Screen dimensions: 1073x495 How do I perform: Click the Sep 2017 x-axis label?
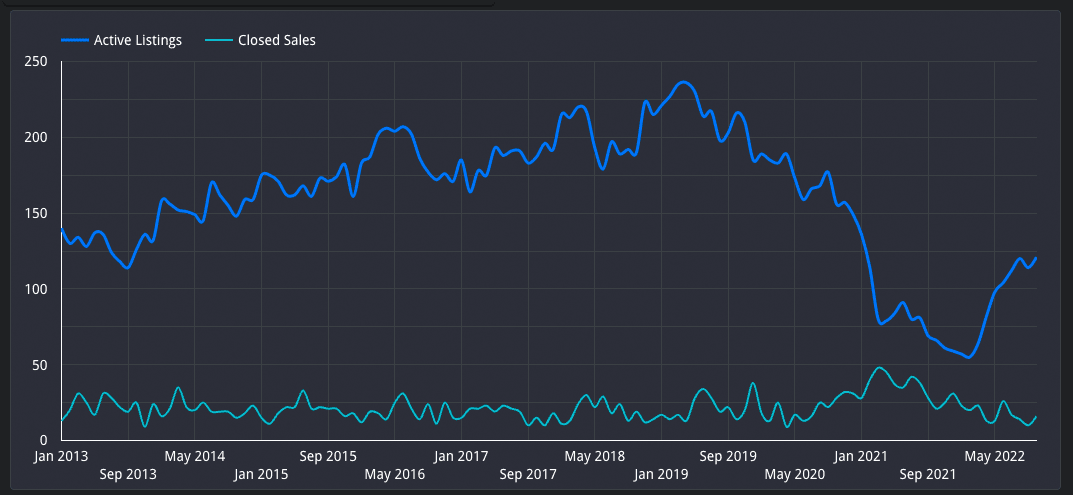click(528, 474)
